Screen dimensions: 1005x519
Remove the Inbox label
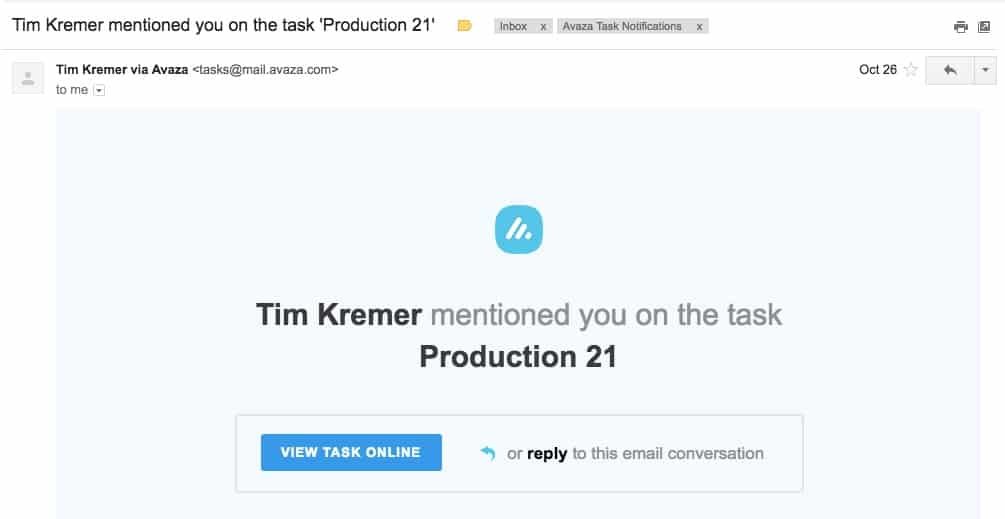(543, 27)
